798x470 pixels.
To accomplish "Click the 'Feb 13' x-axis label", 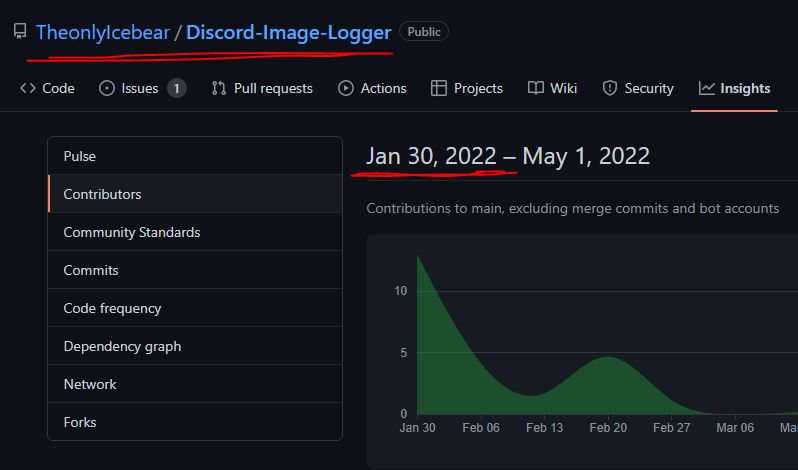I will click(545, 428).
